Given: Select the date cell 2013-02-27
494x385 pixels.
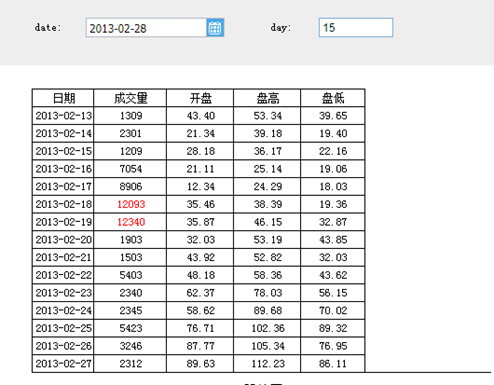Looking at the screenshot, I should tap(63, 363).
